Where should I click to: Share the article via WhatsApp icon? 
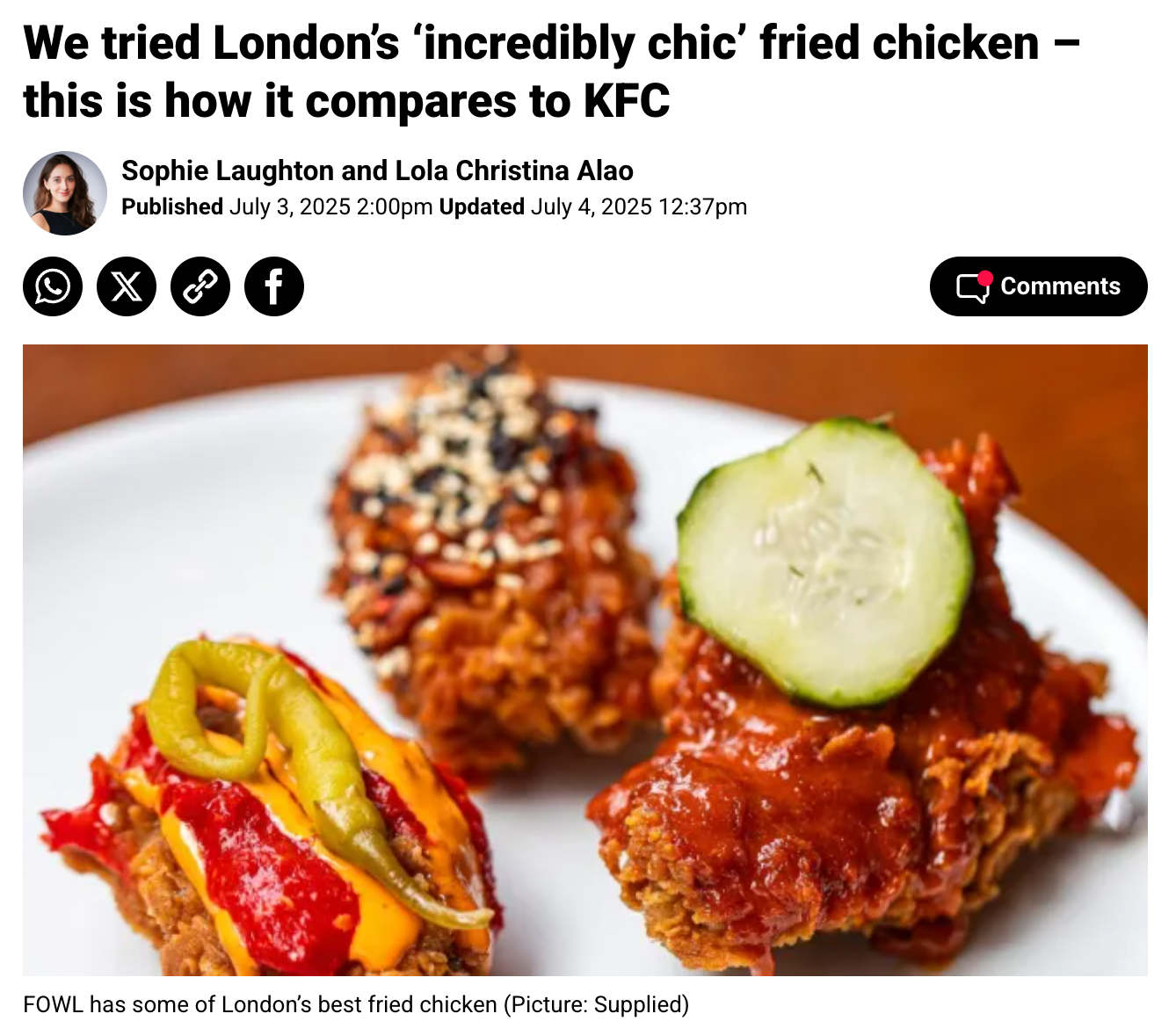click(x=53, y=286)
